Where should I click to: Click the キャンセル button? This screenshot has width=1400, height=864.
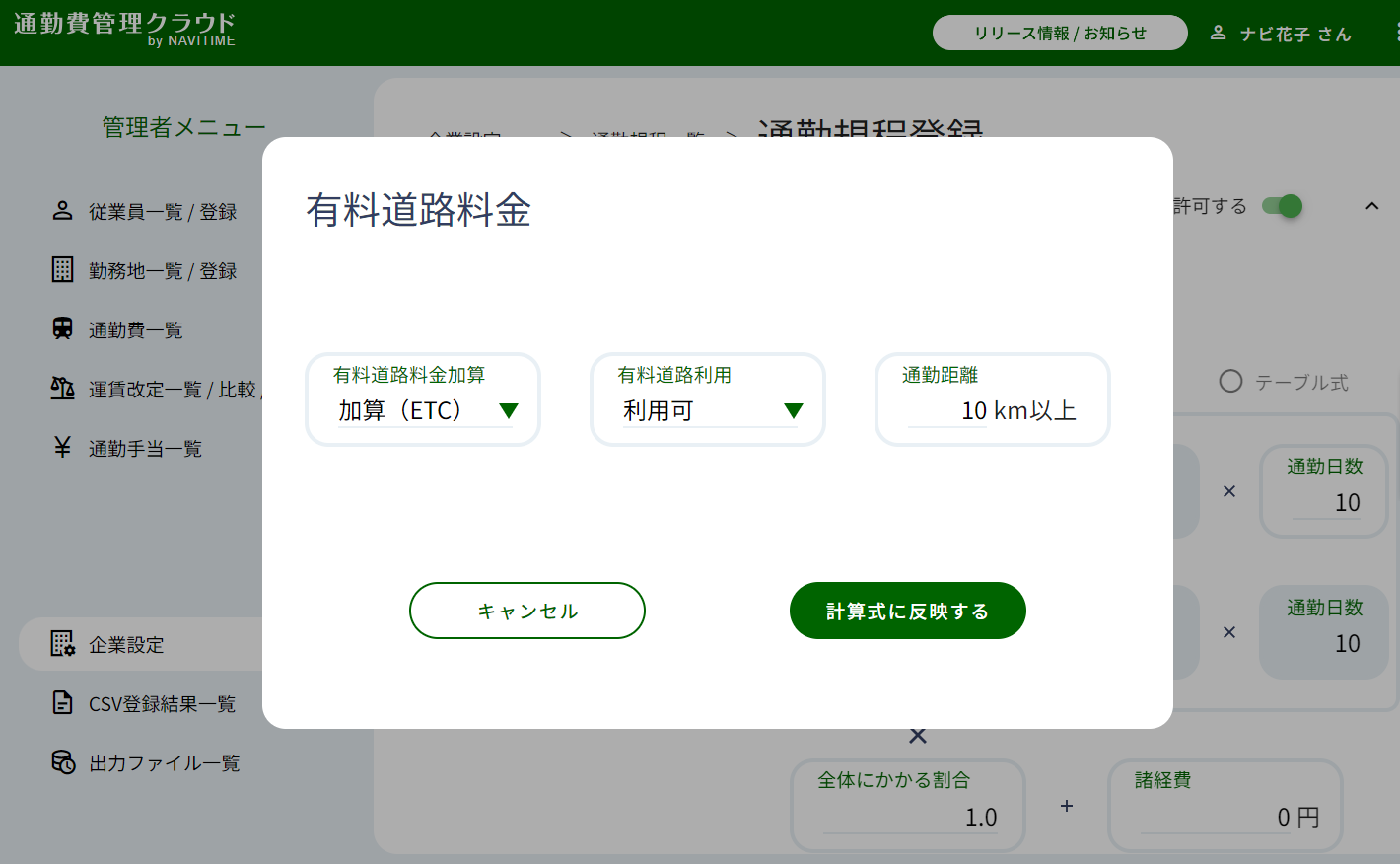click(x=527, y=611)
